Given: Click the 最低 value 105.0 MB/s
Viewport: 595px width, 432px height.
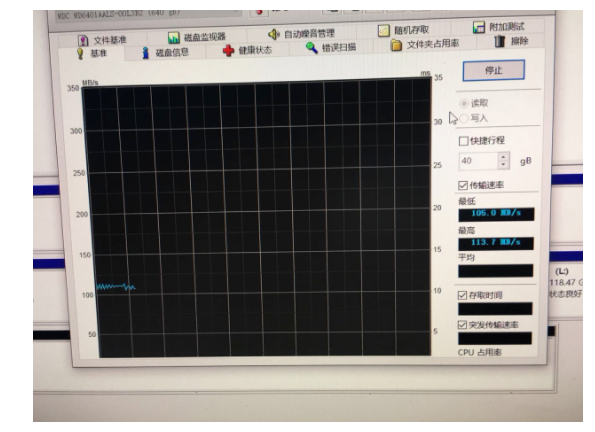Looking at the screenshot, I should pyautogui.click(x=496, y=214).
